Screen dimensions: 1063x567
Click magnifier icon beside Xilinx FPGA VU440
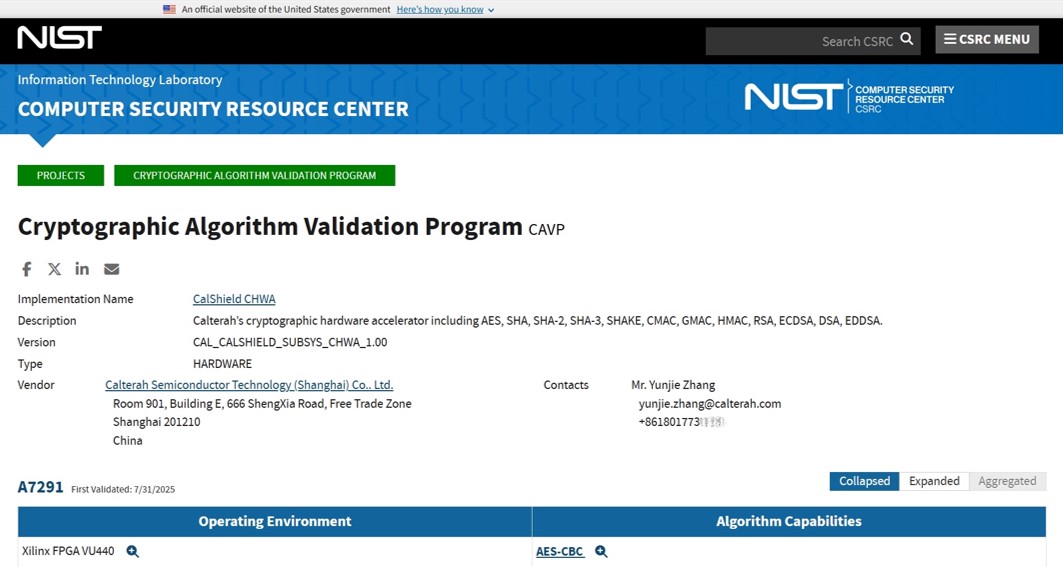click(132, 551)
